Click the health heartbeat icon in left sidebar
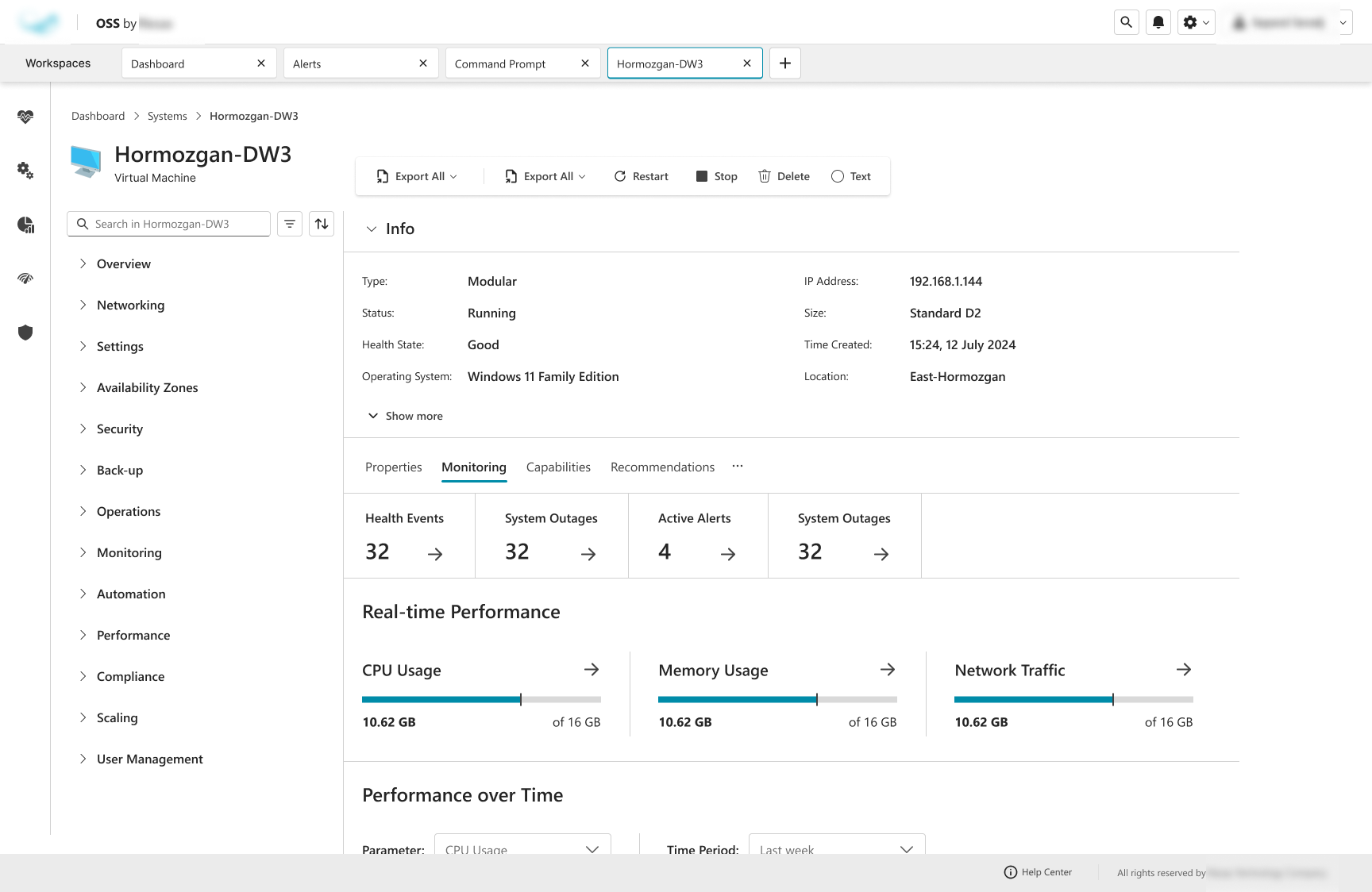 click(x=25, y=117)
